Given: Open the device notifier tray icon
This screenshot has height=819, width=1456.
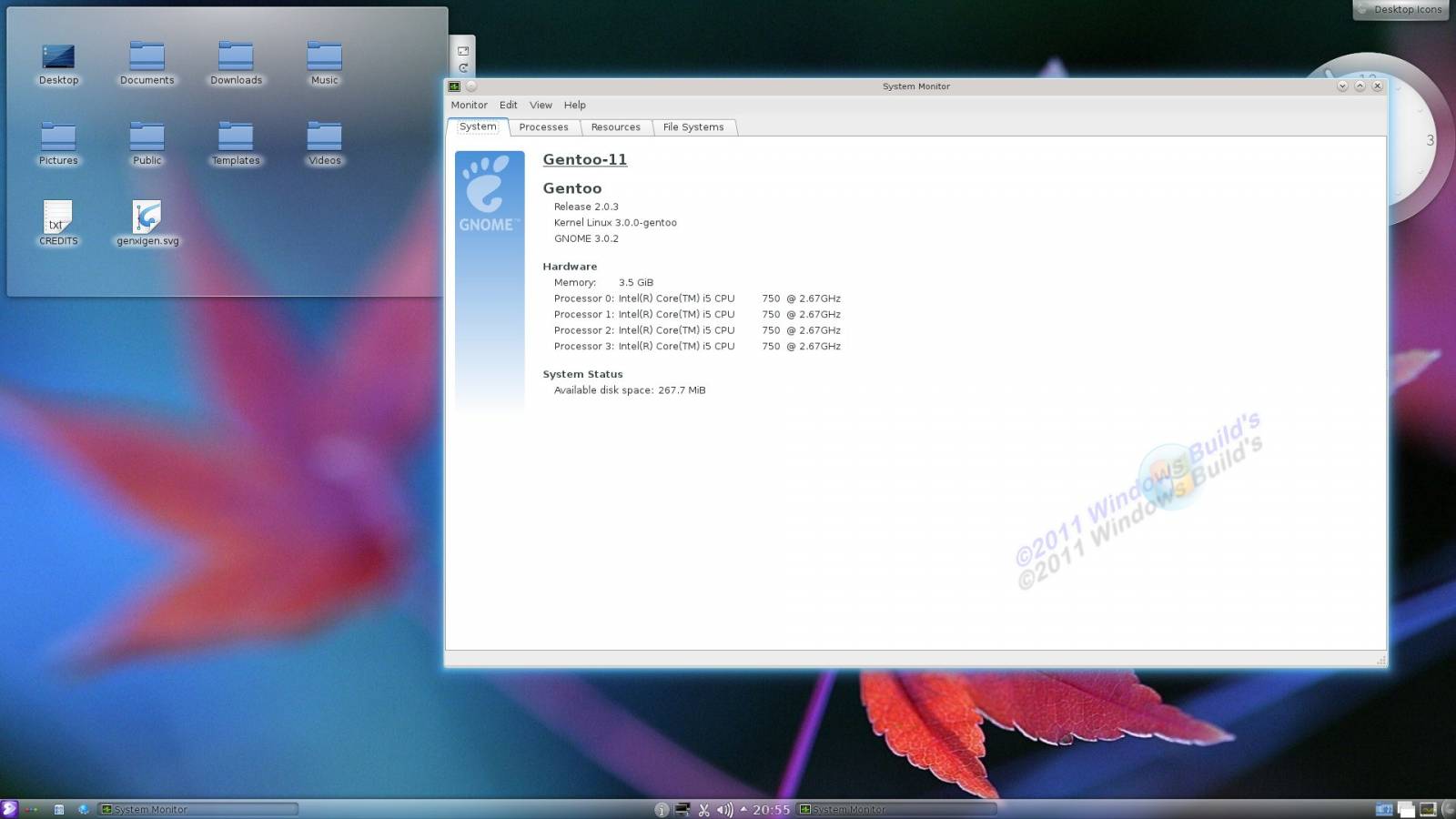Looking at the screenshot, I should (682, 809).
